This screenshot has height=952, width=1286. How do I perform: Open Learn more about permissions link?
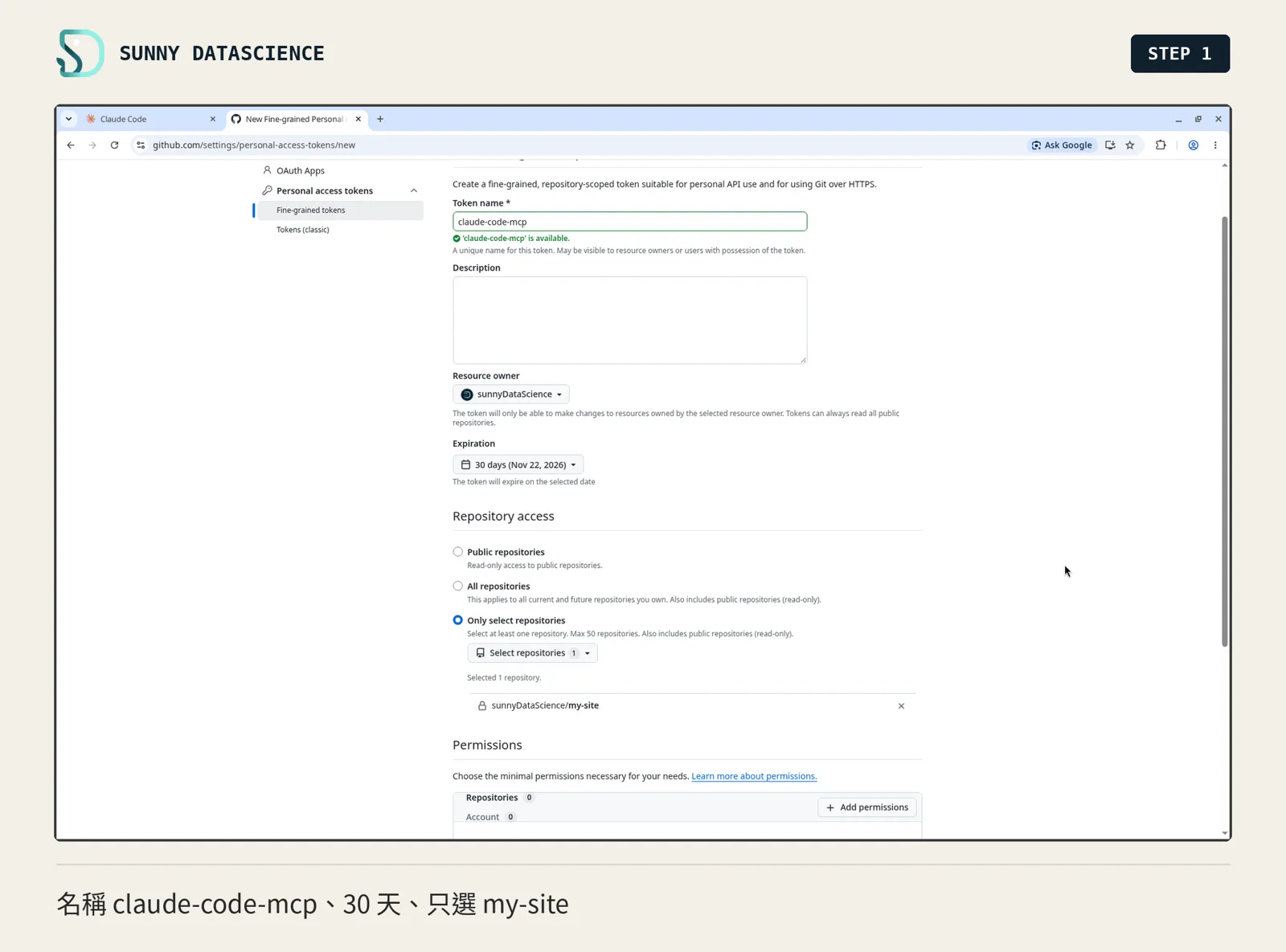(754, 776)
